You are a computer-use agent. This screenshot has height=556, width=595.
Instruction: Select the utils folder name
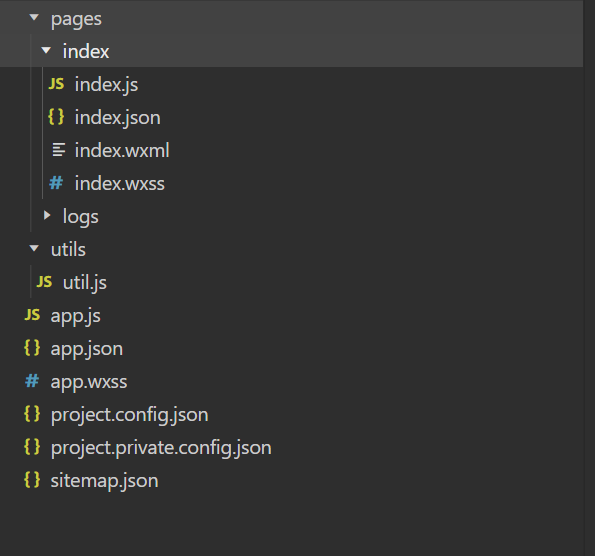pos(68,250)
